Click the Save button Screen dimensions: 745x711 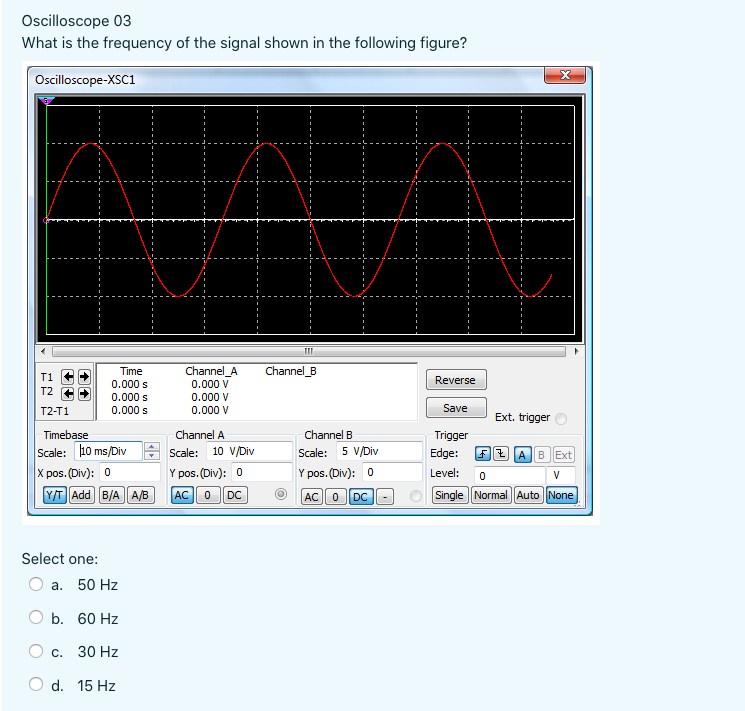pos(456,408)
